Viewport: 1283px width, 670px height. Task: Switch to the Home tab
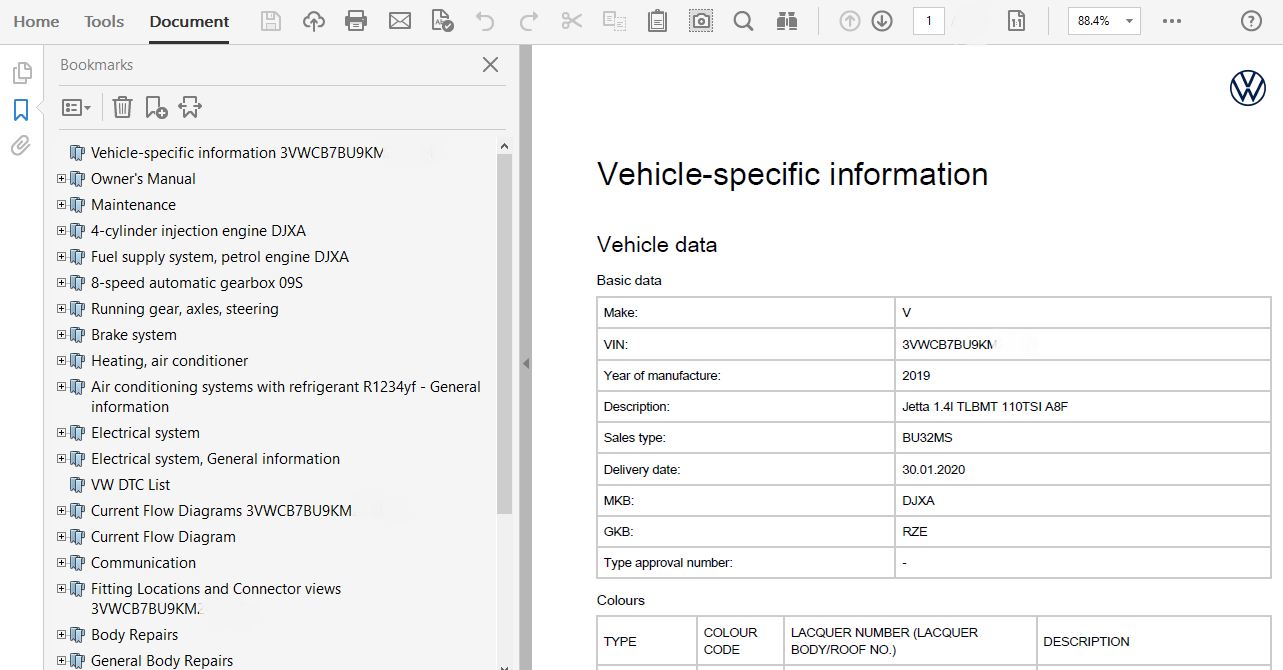point(36,21)
